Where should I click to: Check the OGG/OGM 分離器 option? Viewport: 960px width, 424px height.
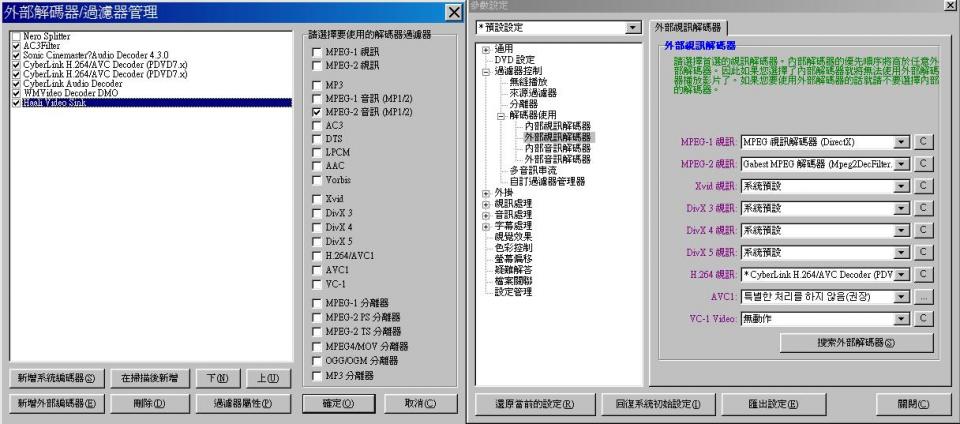(x=316, y=361)
